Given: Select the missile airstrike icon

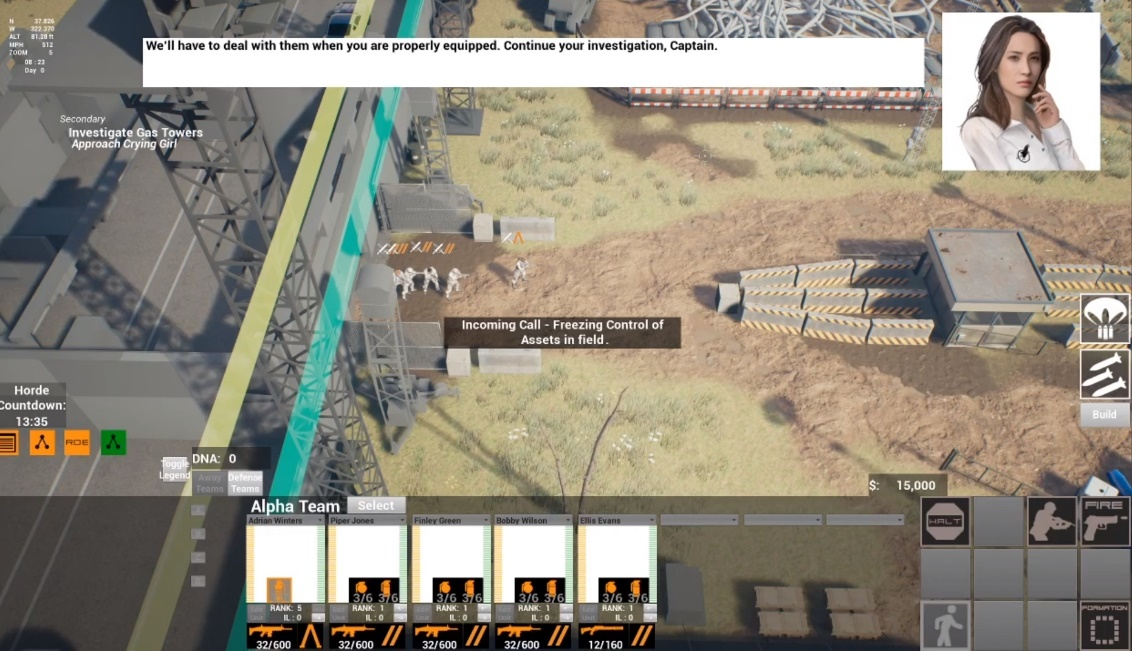Looking at the screenshot, I should pos(1104,374).
